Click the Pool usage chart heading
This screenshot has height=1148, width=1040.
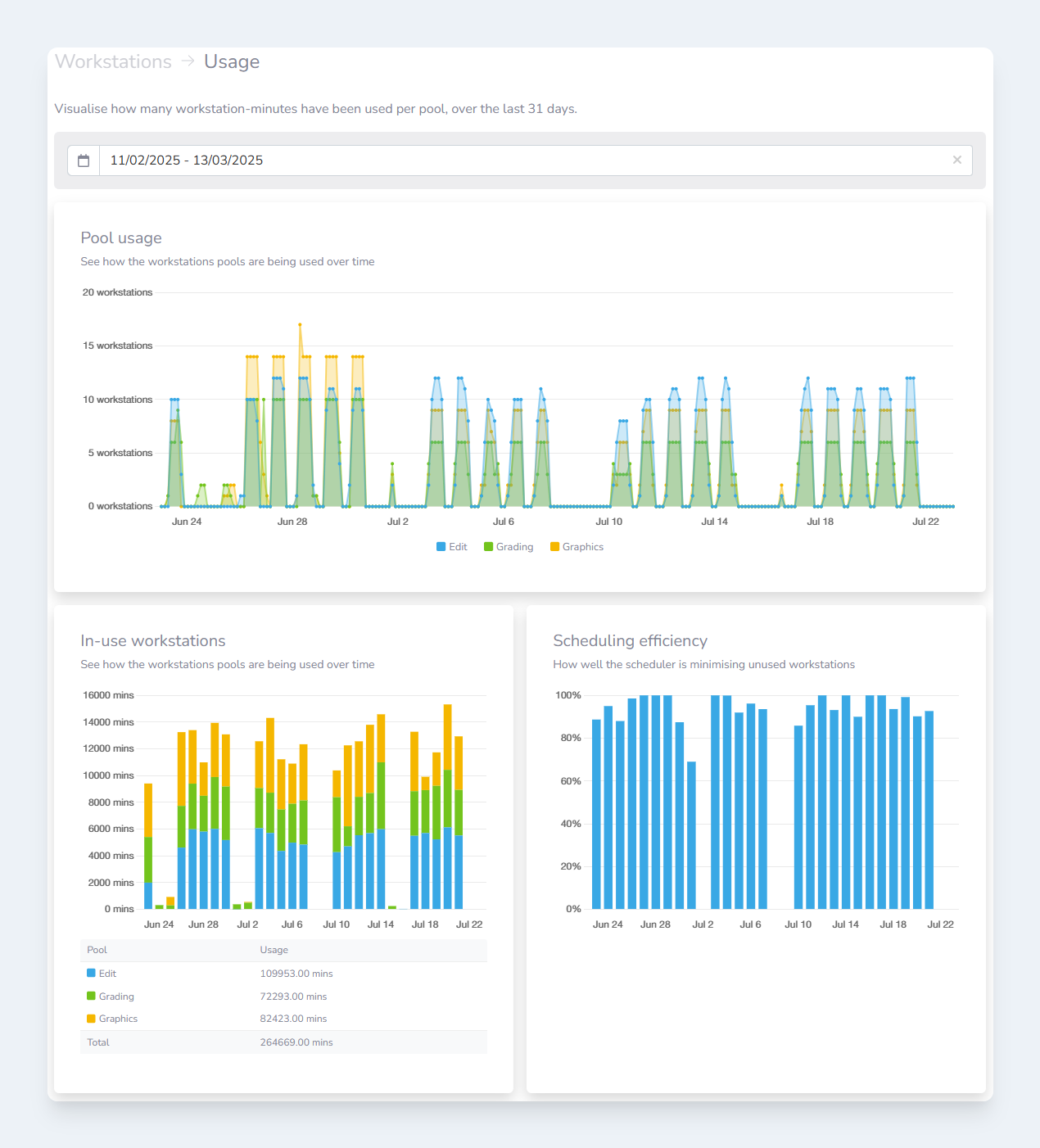click(121, 238)
